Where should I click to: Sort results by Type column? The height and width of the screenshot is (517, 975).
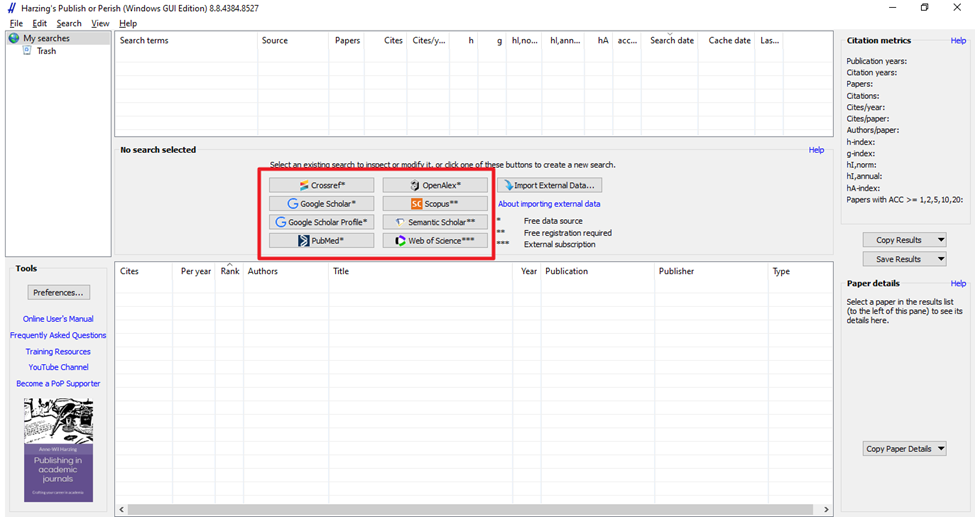click(801, 271)
